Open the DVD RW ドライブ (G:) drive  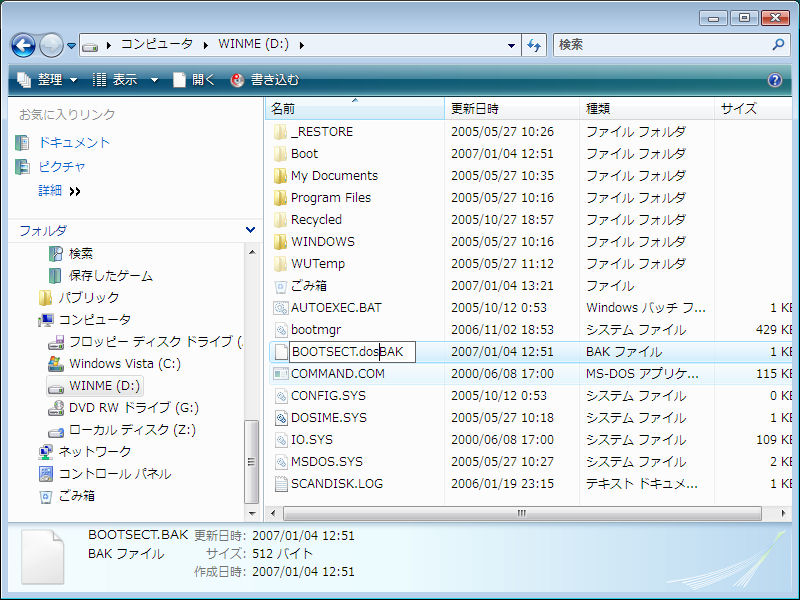click(132, 408)
